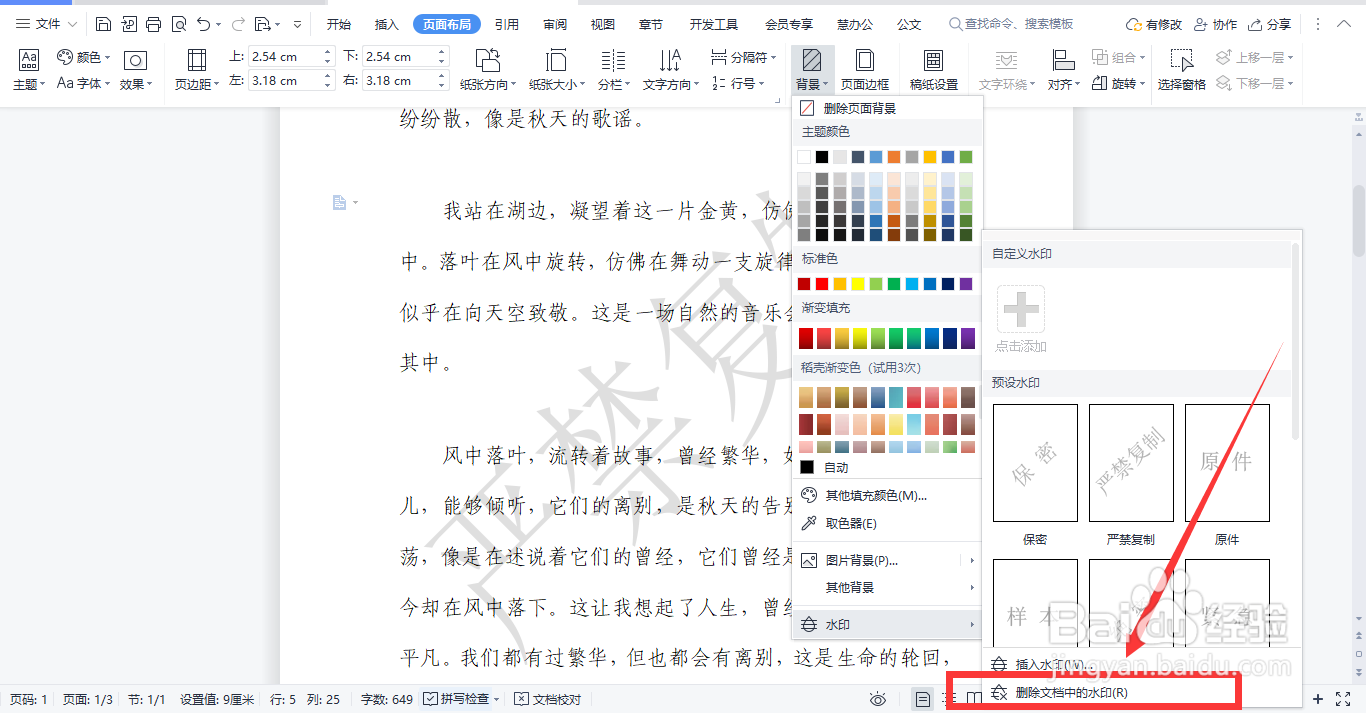The image size is (1366, 713).
Task: Click the Undo arrow icon
Action: [x=203, y=24]
